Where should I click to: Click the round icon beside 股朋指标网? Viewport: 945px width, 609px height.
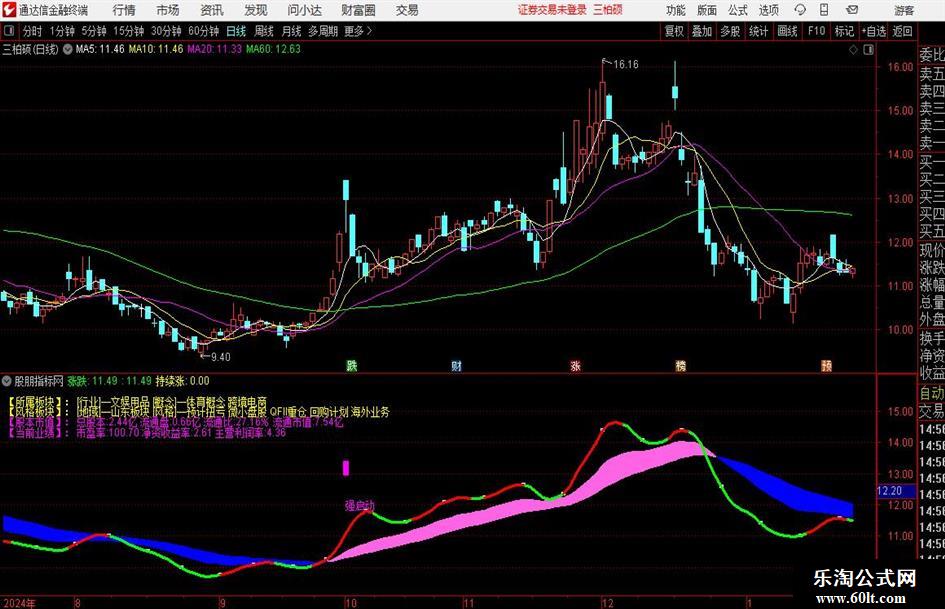pyautogui.click(x=7, y=380)
